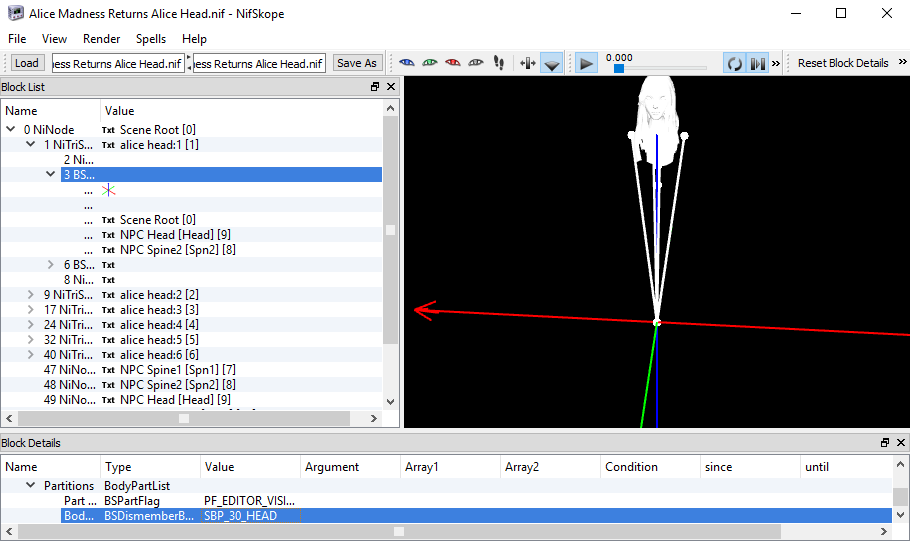Expand 32 NiTri... alice head:5 row
910x542 pixels.
click(x=31, y=339)
